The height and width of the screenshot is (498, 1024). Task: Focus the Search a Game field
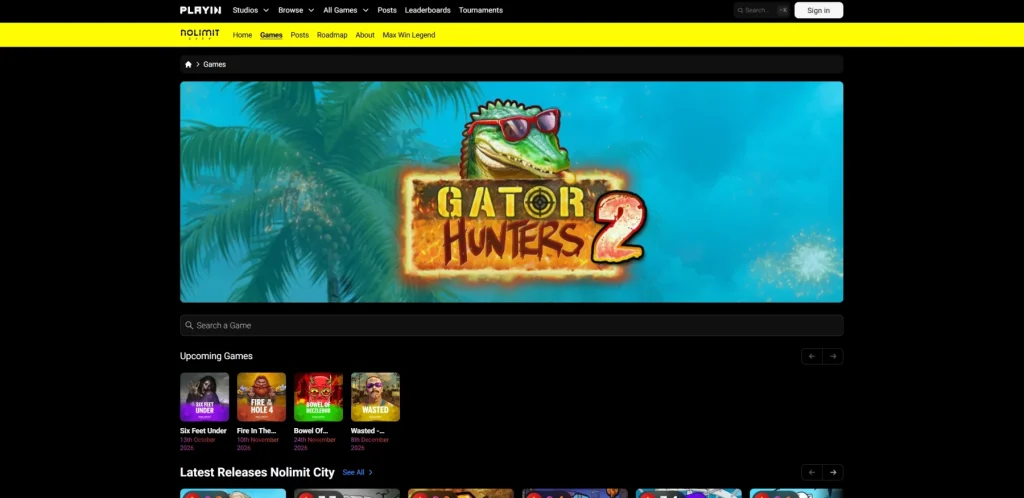tap(511, 325)
